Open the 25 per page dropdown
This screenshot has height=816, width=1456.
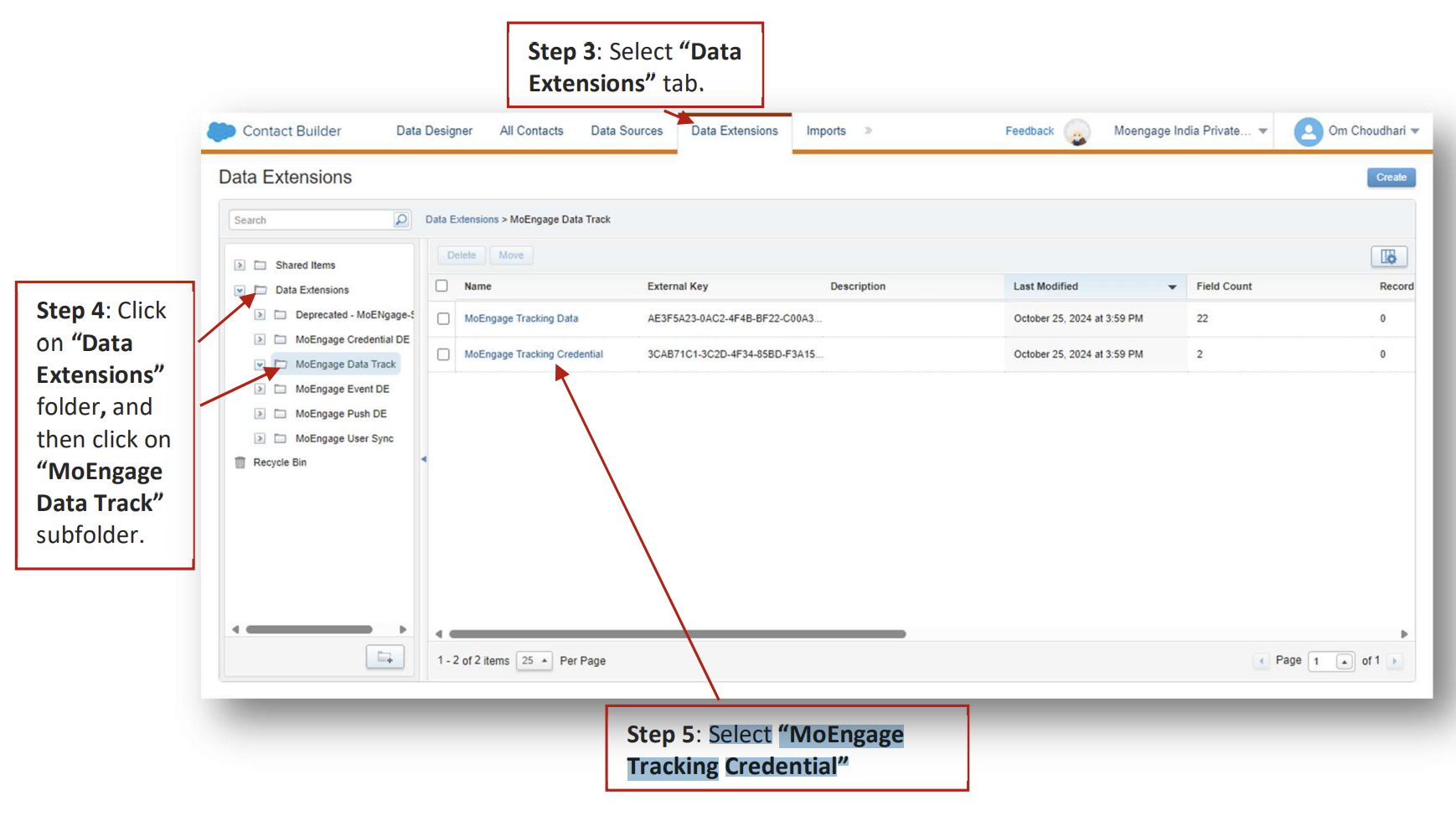534,660
